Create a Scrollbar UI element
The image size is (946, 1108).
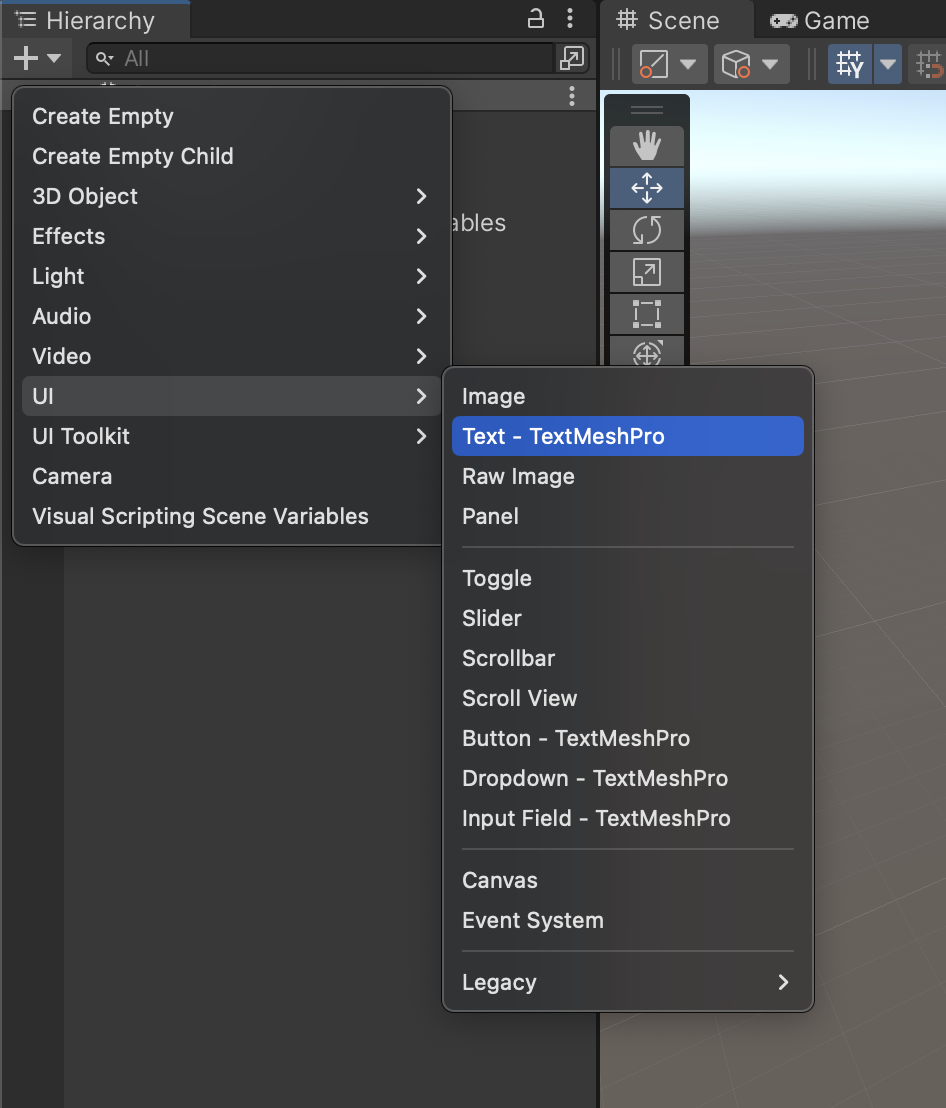tap(628, 658)
